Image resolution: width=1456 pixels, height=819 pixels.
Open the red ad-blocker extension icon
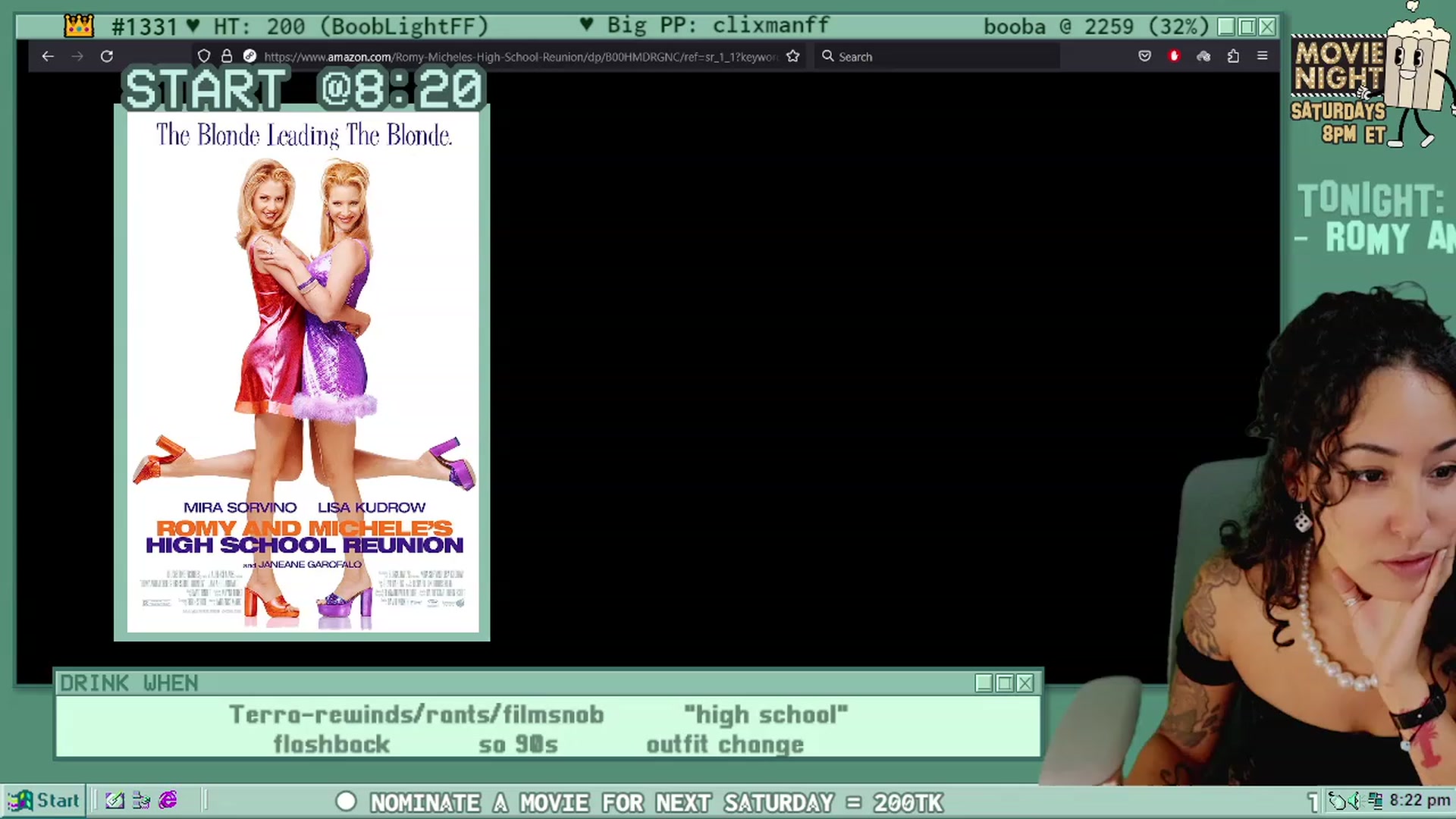pos(1174,56)
